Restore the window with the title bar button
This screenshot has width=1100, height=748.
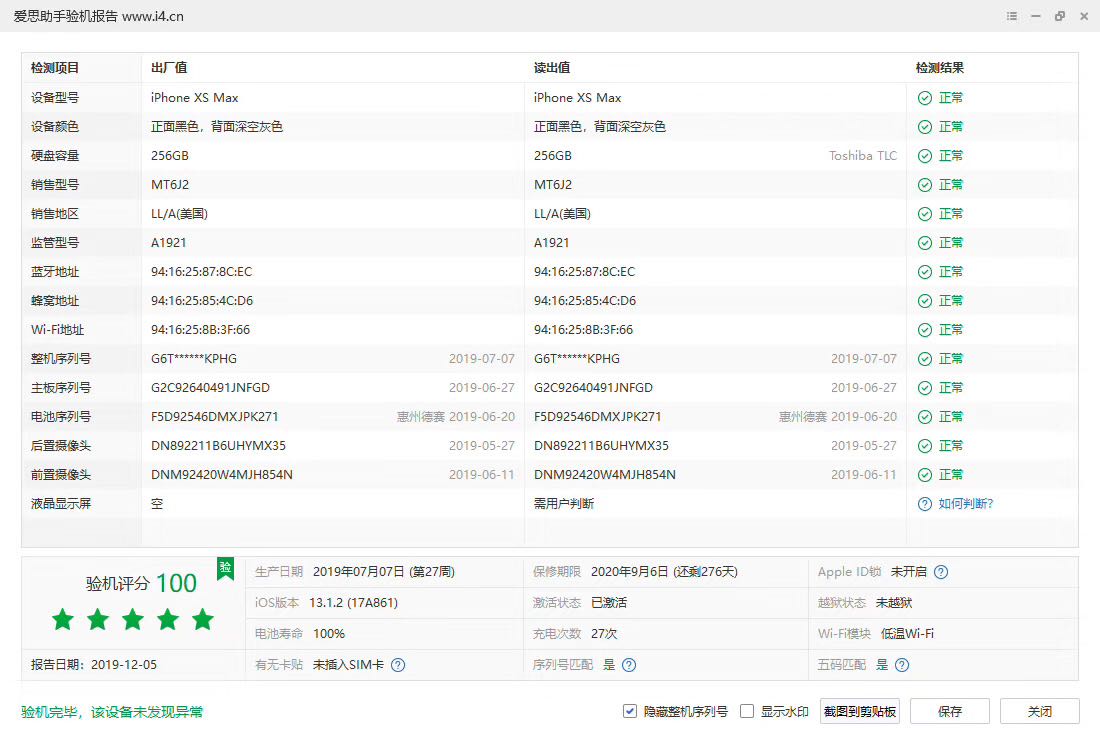1060,16
